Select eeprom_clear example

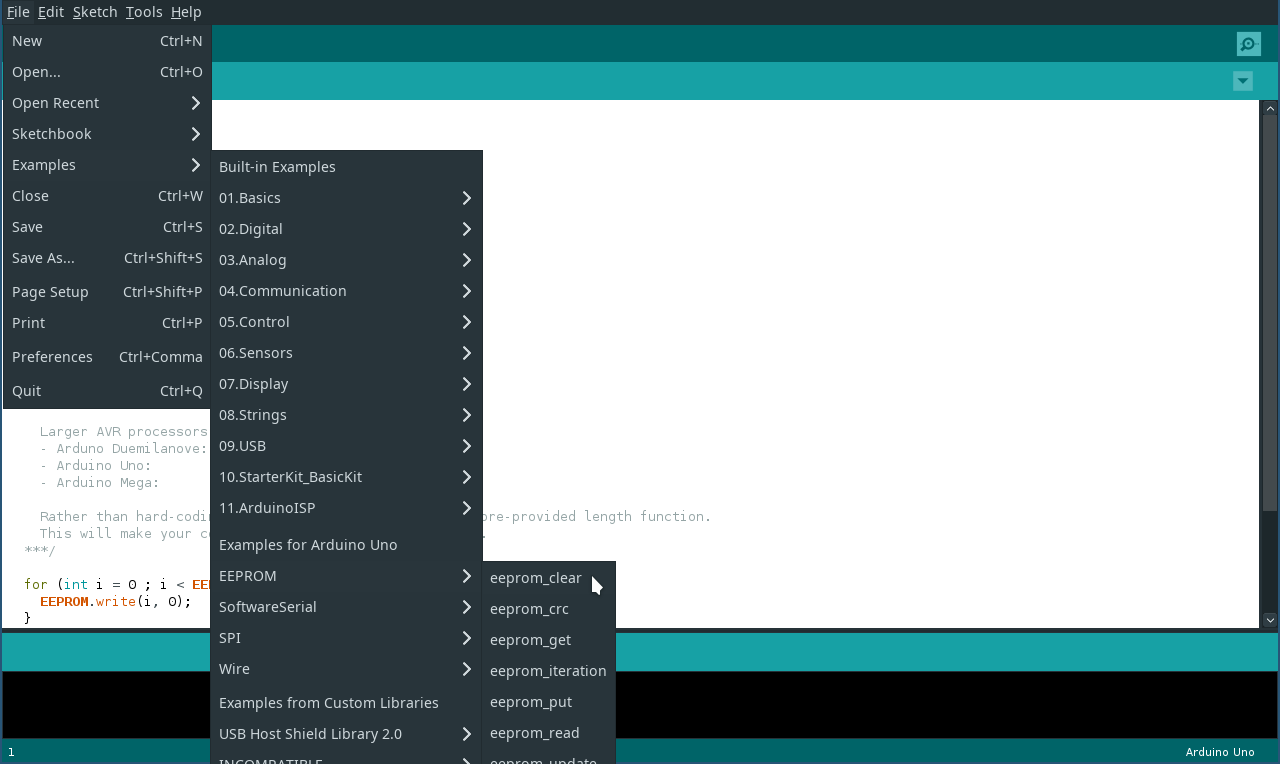click(536, 578)
